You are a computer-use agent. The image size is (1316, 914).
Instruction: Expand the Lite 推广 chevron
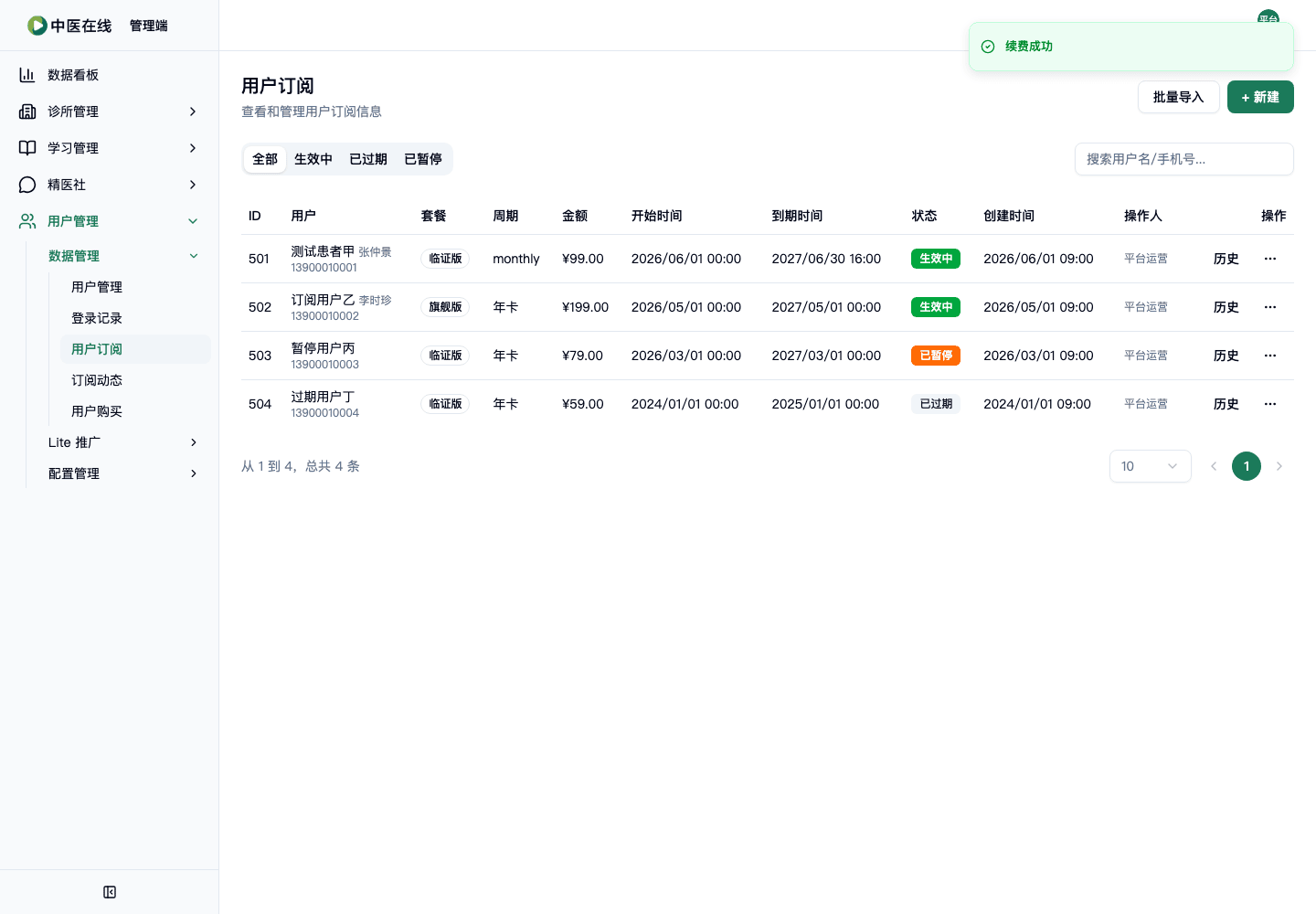(x=194, y=442)
